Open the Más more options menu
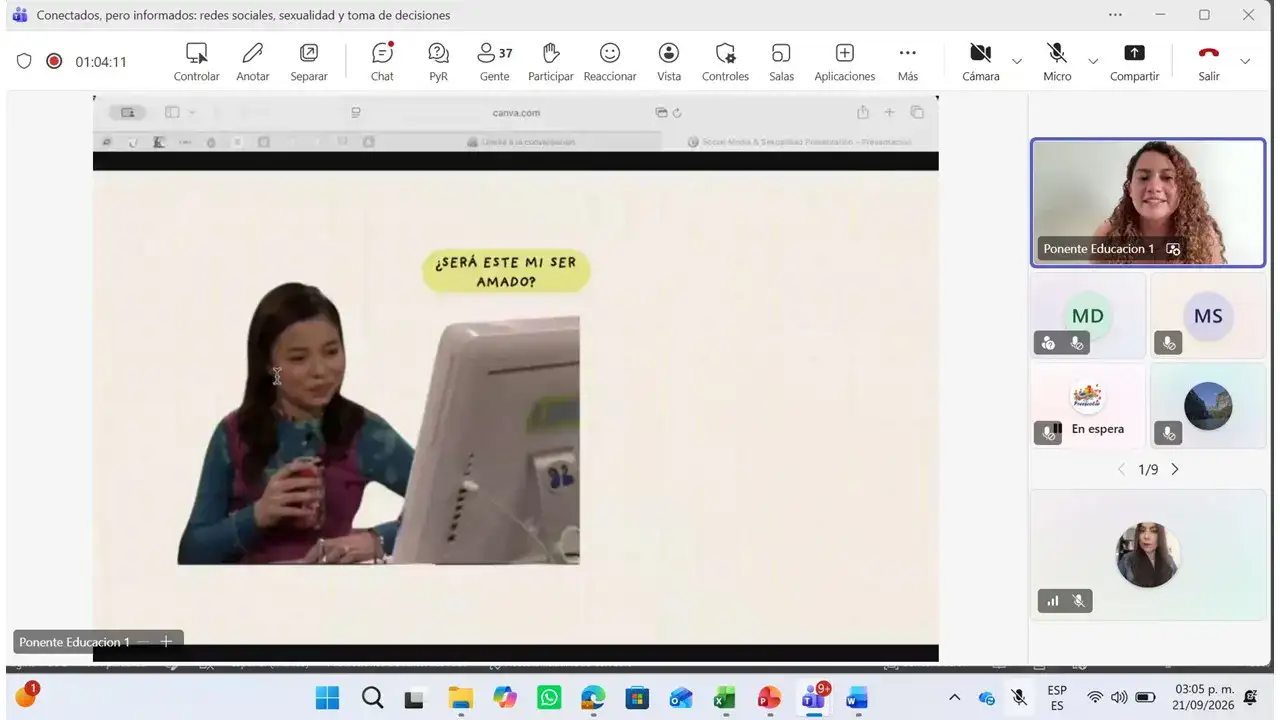Viewport: 1280px width, 720px height. click(907, 62)
